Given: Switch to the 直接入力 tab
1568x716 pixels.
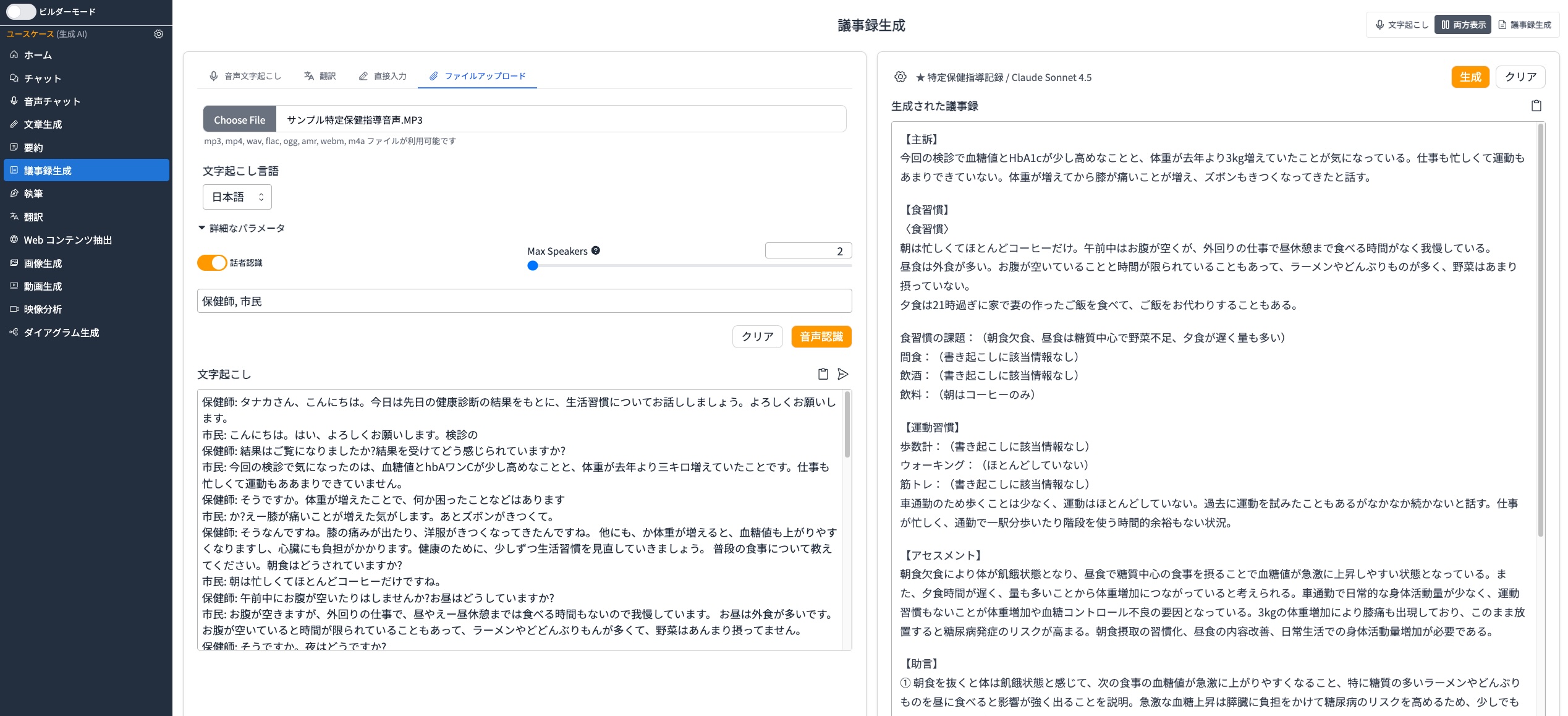Looking at the screenshot, I should [383, 76].
